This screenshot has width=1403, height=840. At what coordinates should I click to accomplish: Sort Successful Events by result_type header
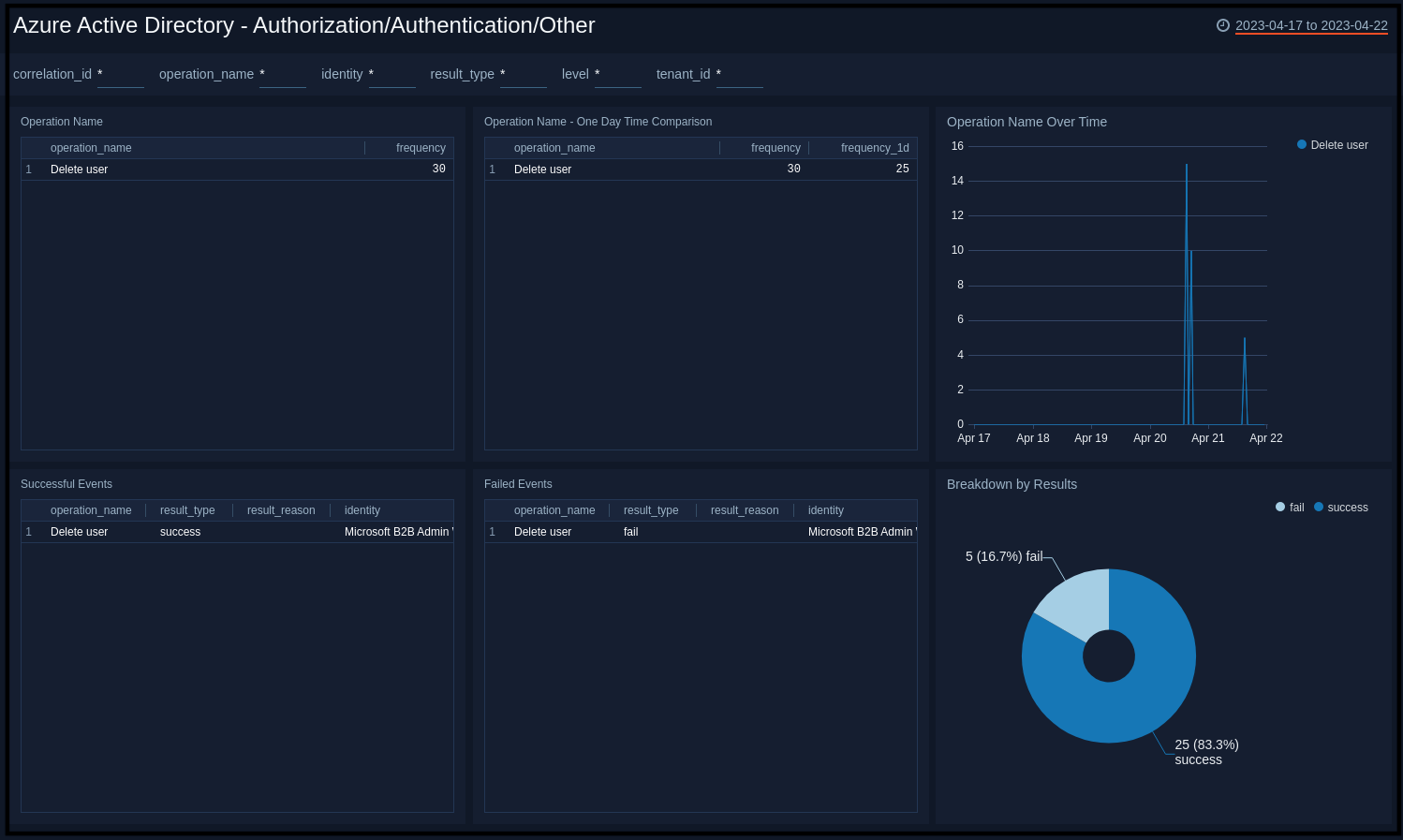[x=187, y=510]
